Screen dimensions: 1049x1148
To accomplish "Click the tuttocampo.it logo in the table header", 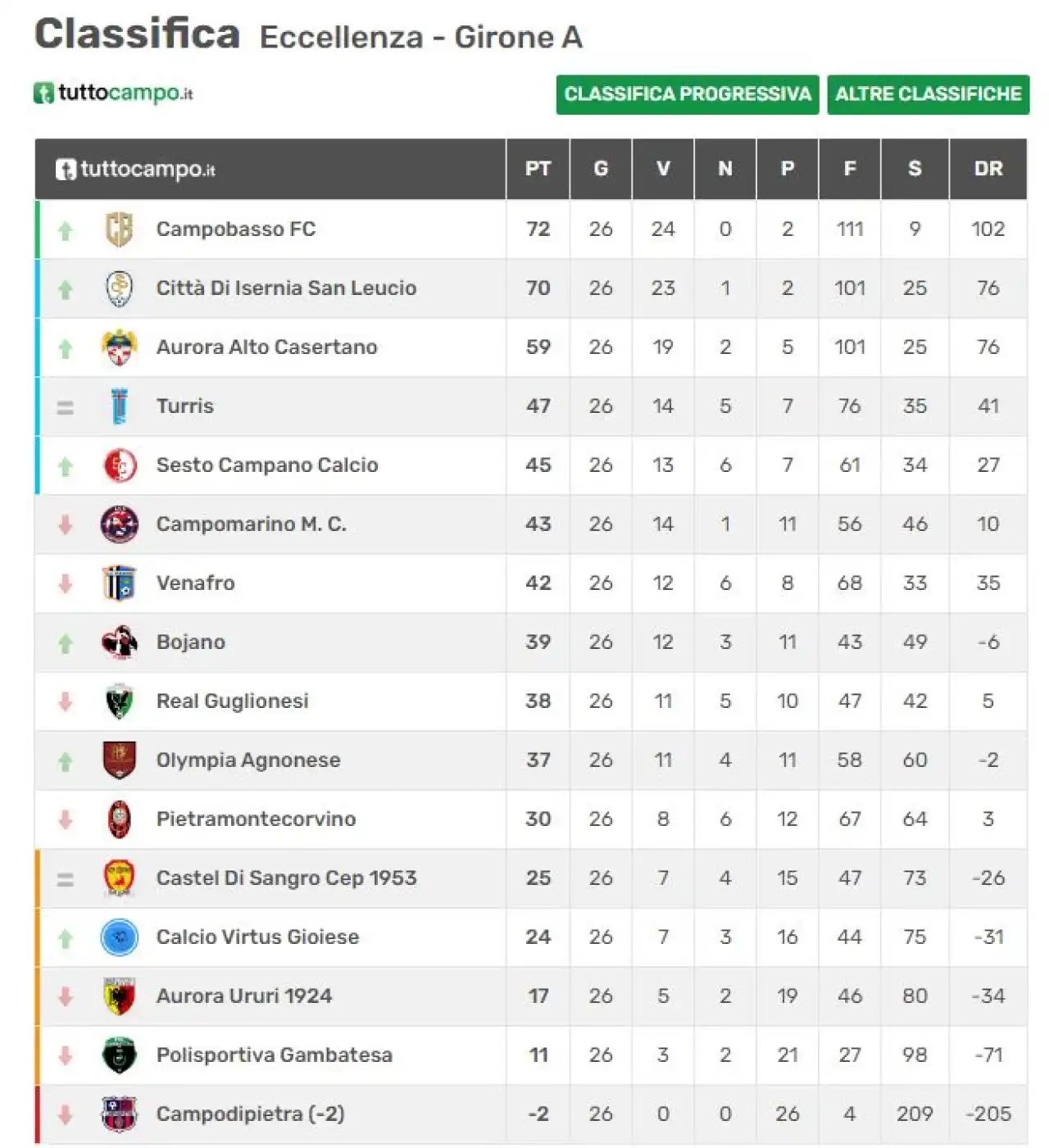I will click(136, 170).
